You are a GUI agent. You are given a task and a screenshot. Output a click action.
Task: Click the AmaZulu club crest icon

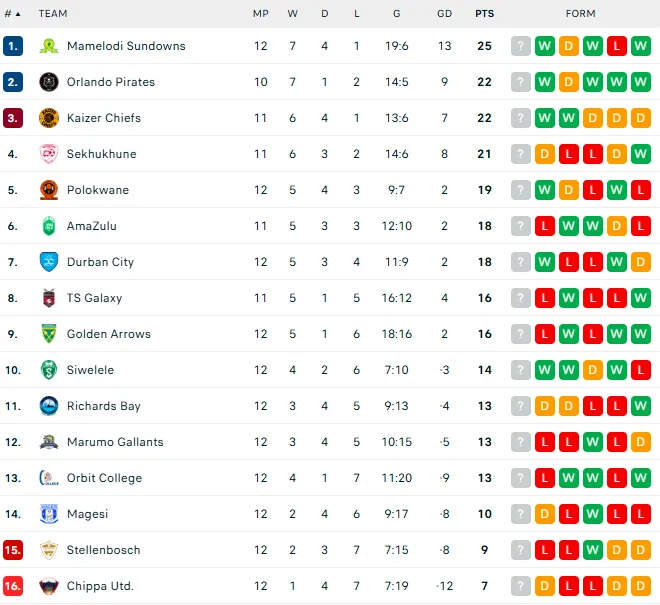pos(49,226)
